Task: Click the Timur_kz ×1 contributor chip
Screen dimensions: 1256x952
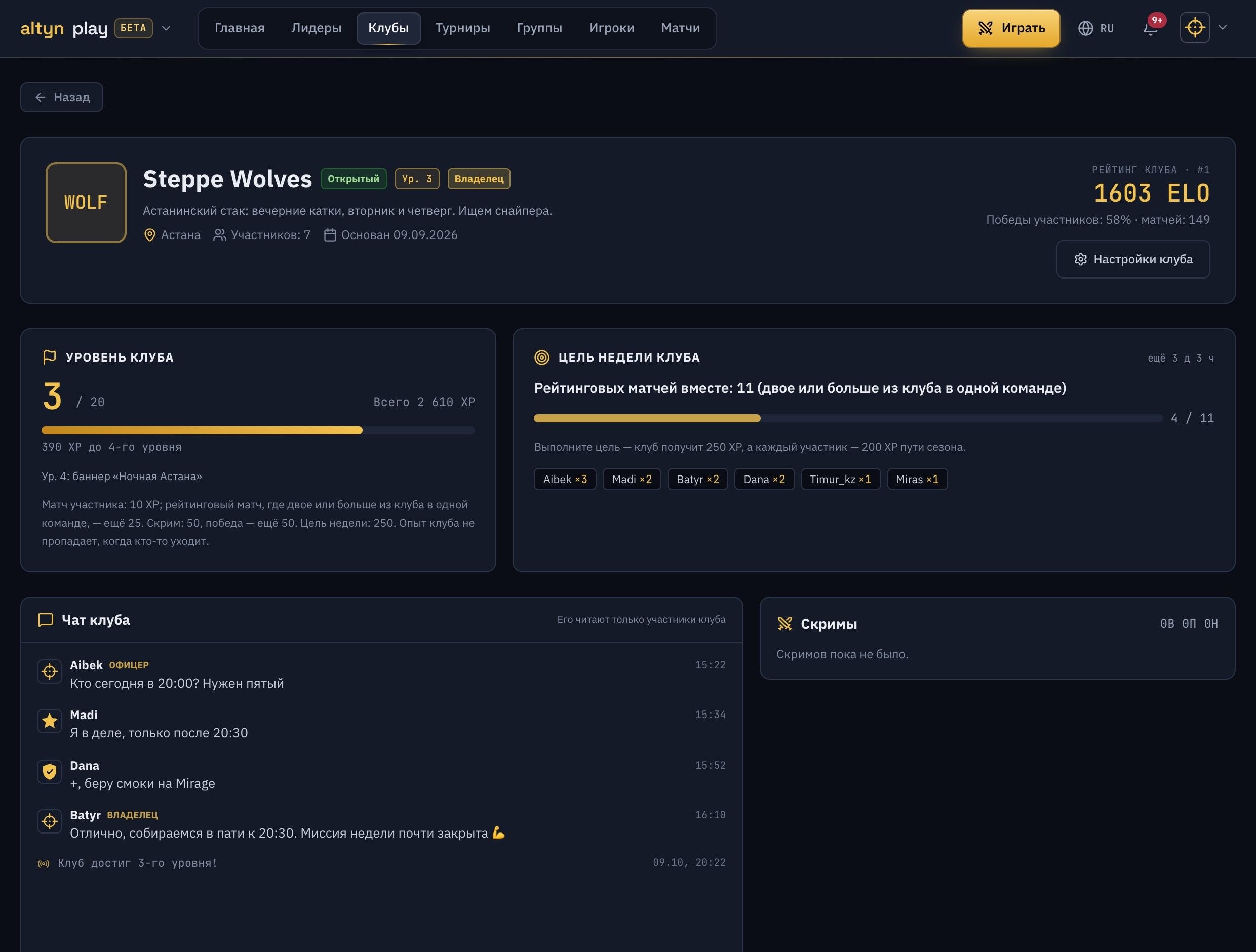Action: pyautogui.click(x=840, y=479)
